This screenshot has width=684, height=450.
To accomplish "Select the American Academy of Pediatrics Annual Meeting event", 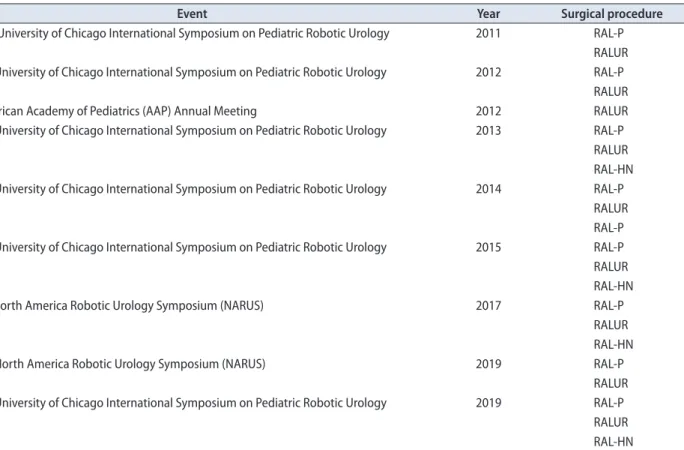I will coord(128,111).
